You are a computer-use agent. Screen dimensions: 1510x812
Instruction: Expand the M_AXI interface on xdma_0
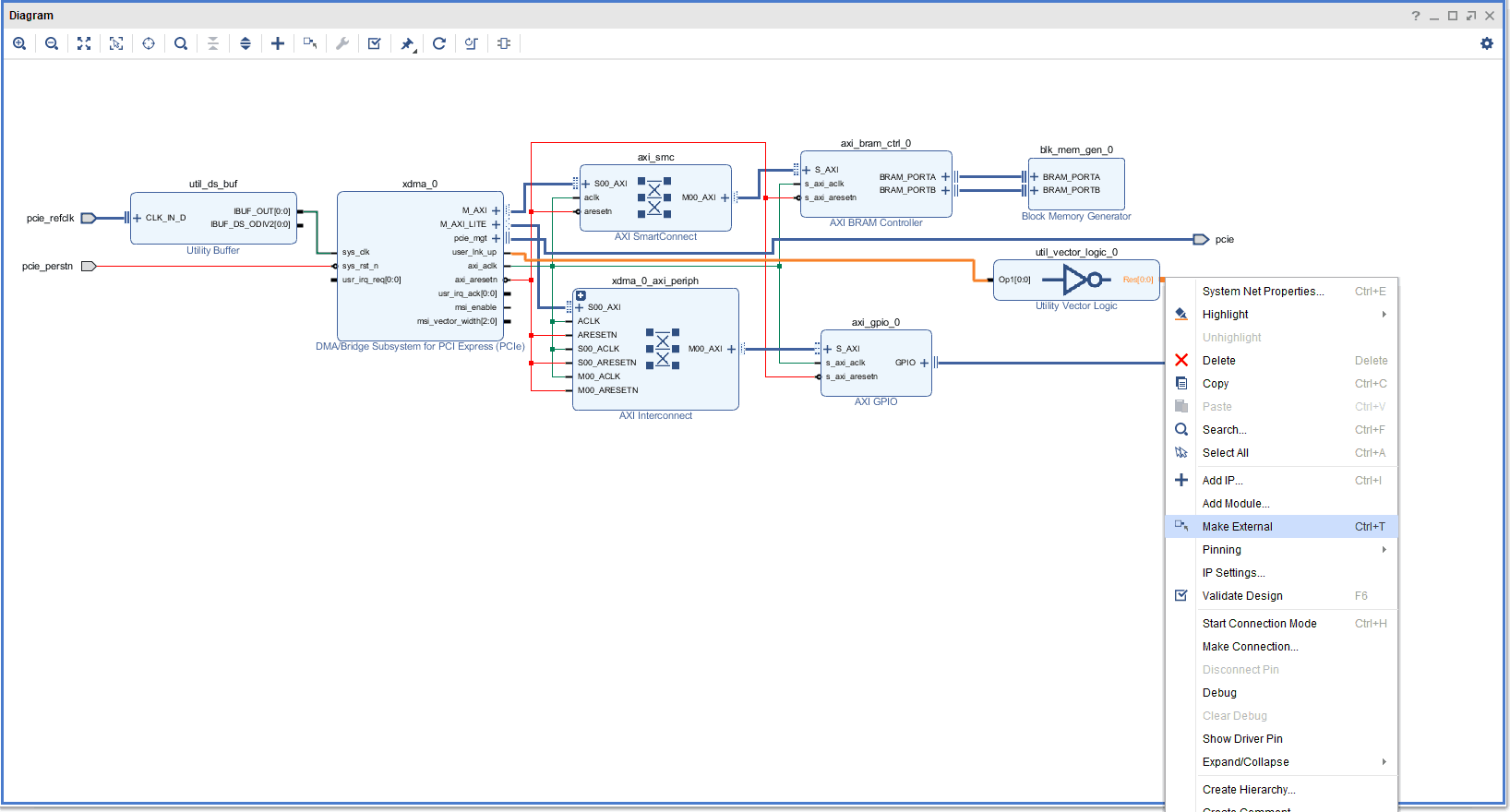point(496,210)
